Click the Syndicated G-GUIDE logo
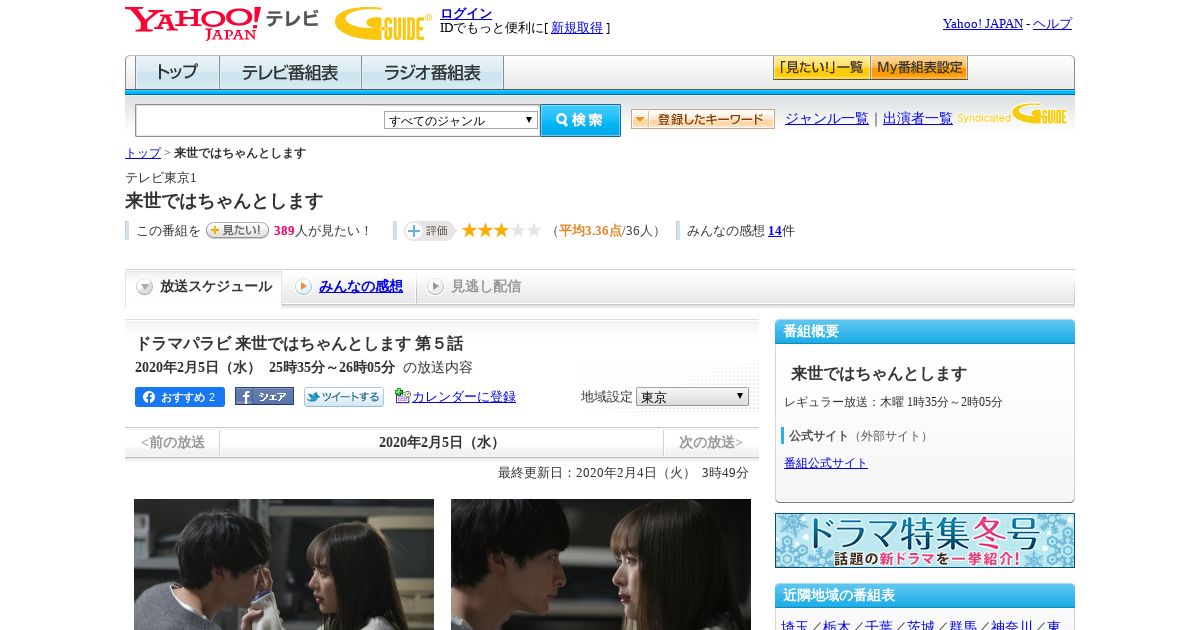Image resolution: width=1200 pixels, height=630 pixels. point(1012,114)
